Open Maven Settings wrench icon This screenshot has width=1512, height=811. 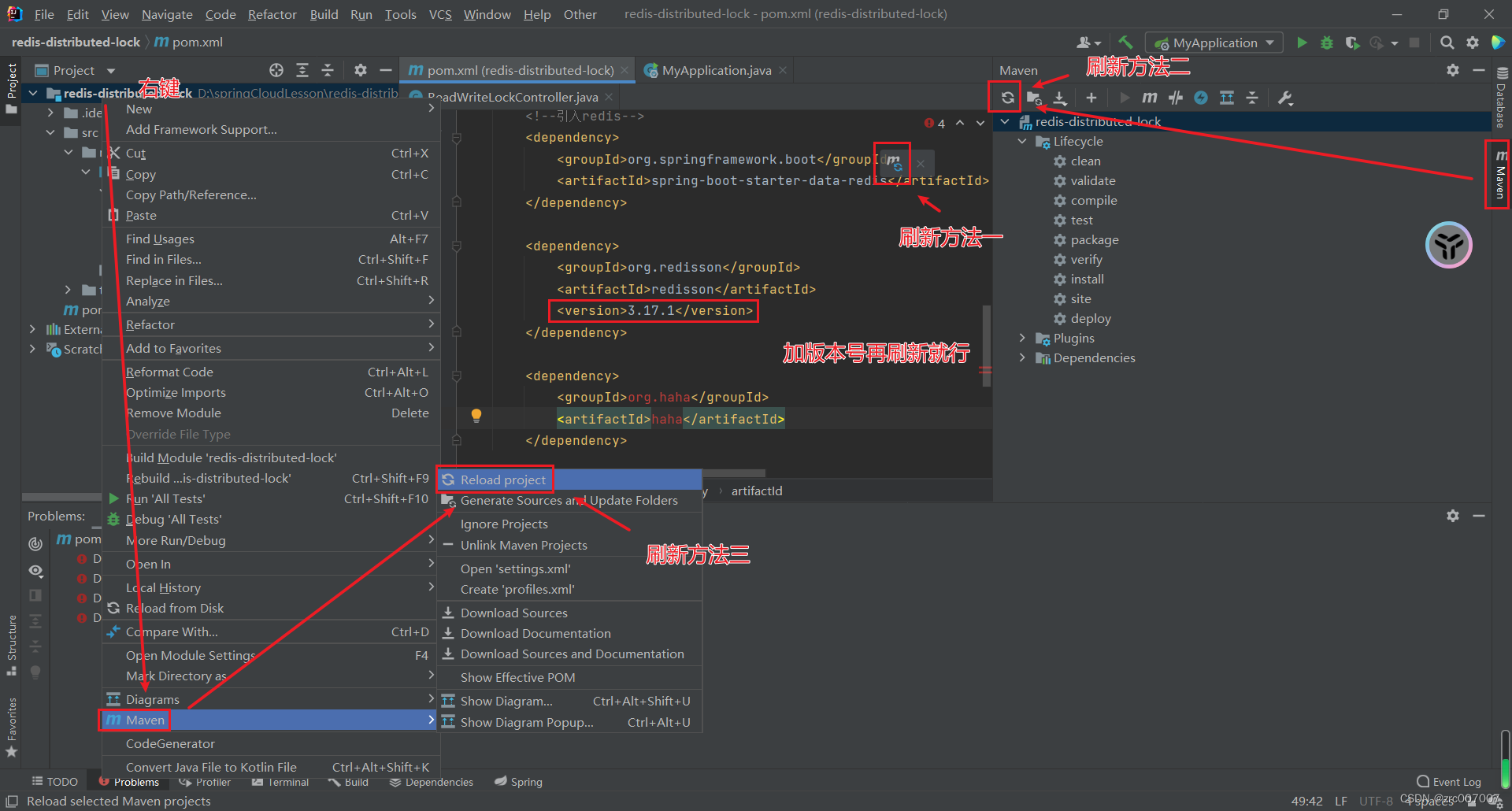pos(1285,98)
